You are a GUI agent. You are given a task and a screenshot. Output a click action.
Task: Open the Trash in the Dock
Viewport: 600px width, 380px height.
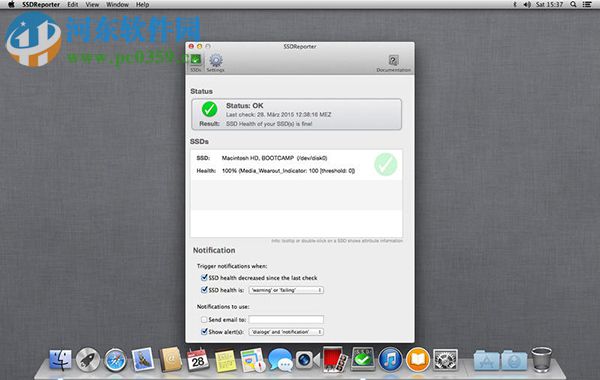541,360
